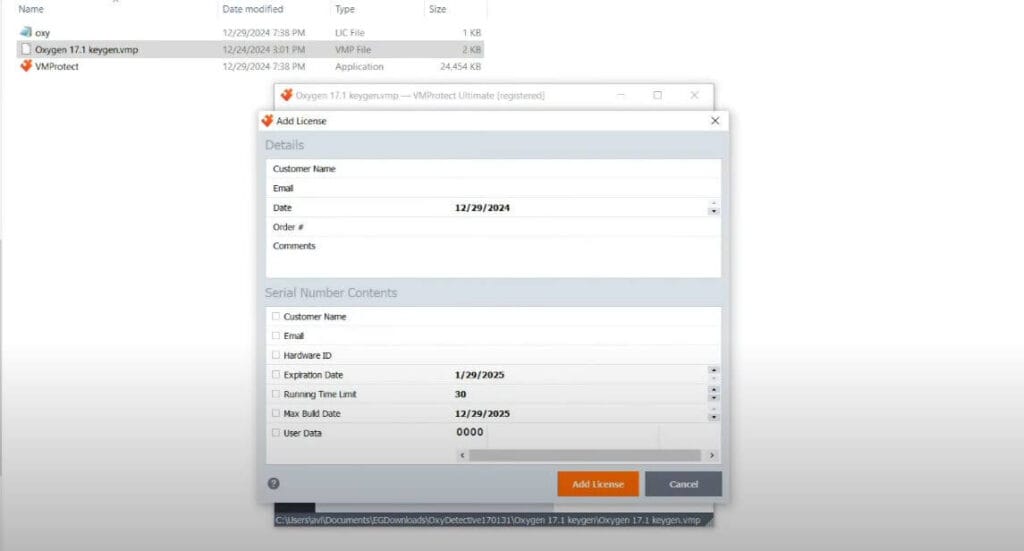Toggle the User Data checkbox

click(x=276, y=432)
